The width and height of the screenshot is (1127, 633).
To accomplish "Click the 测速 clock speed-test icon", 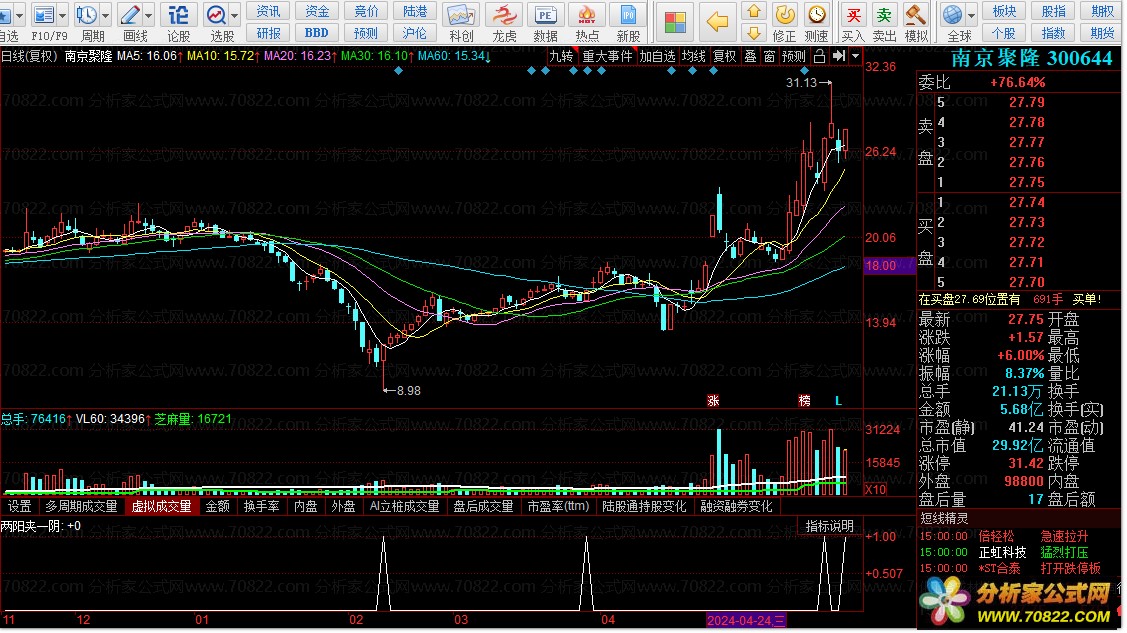I will [816, 14].
